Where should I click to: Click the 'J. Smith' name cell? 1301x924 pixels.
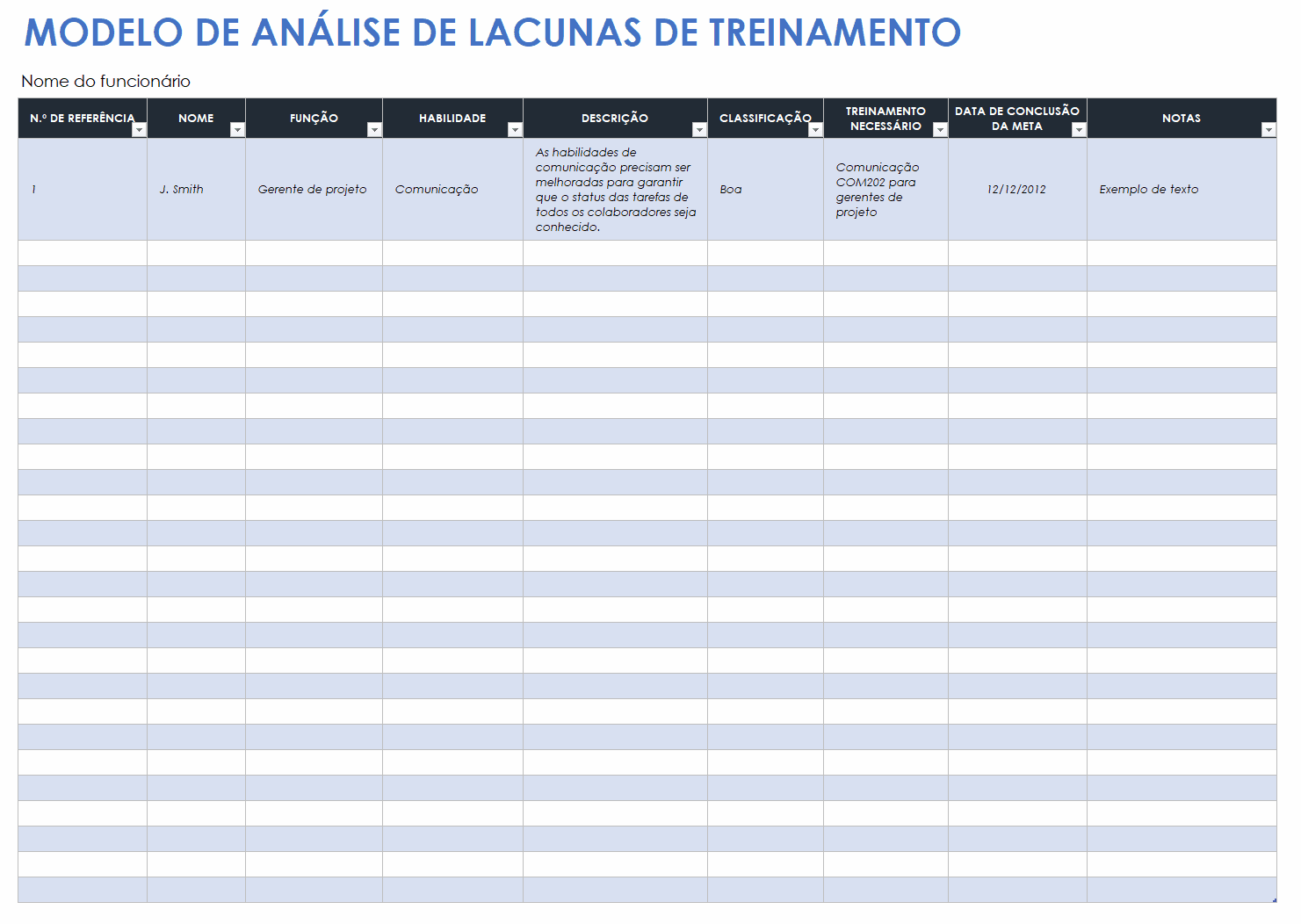click(x=196, y=189)
